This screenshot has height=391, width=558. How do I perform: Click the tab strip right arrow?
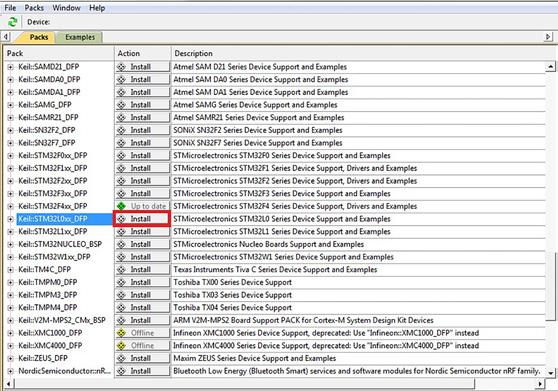(548, 37)
